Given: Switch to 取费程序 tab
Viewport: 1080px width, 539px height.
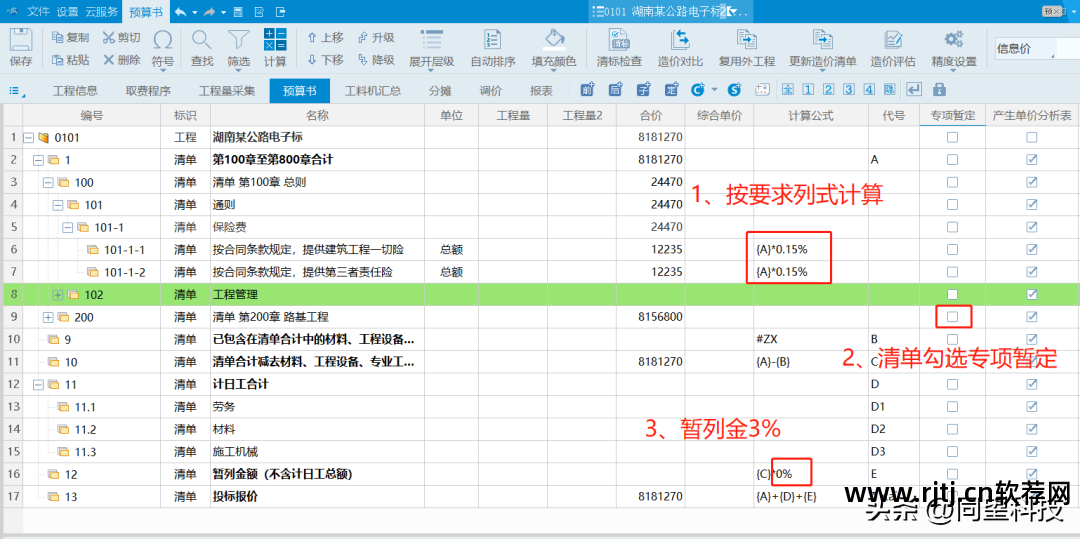Looking at the screenshot, I should pos(148,90).
